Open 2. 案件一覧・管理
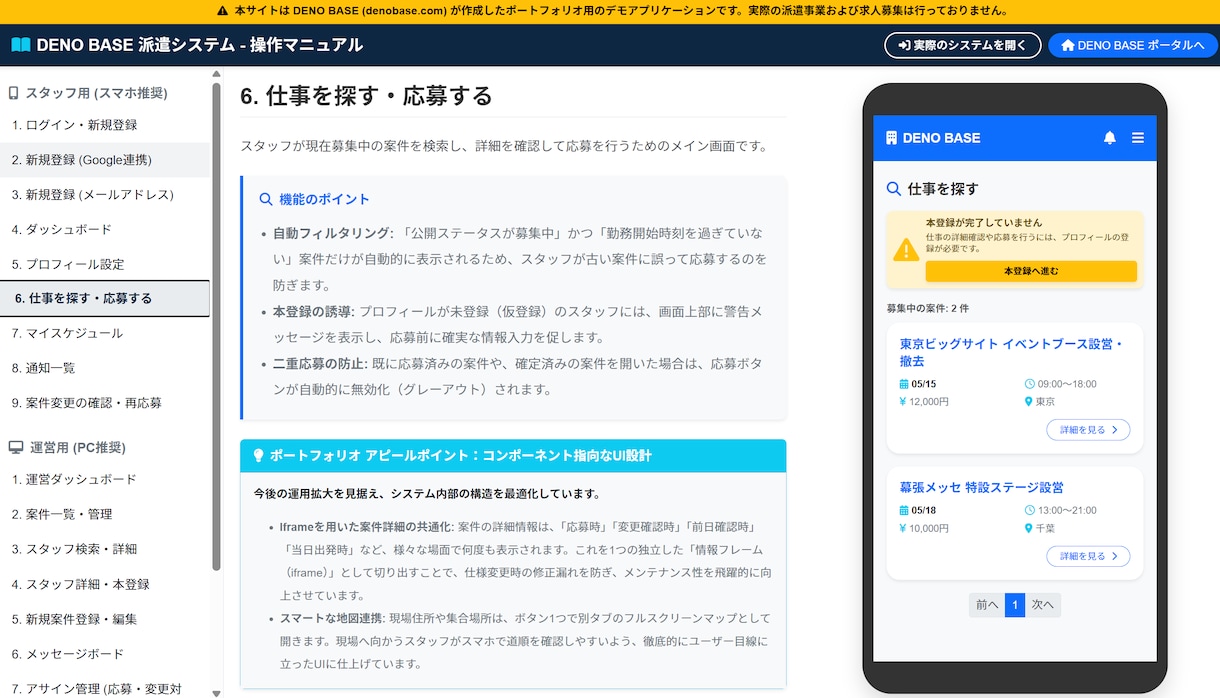The height and width of the screenshot is (698, 1220). (105, 514)
